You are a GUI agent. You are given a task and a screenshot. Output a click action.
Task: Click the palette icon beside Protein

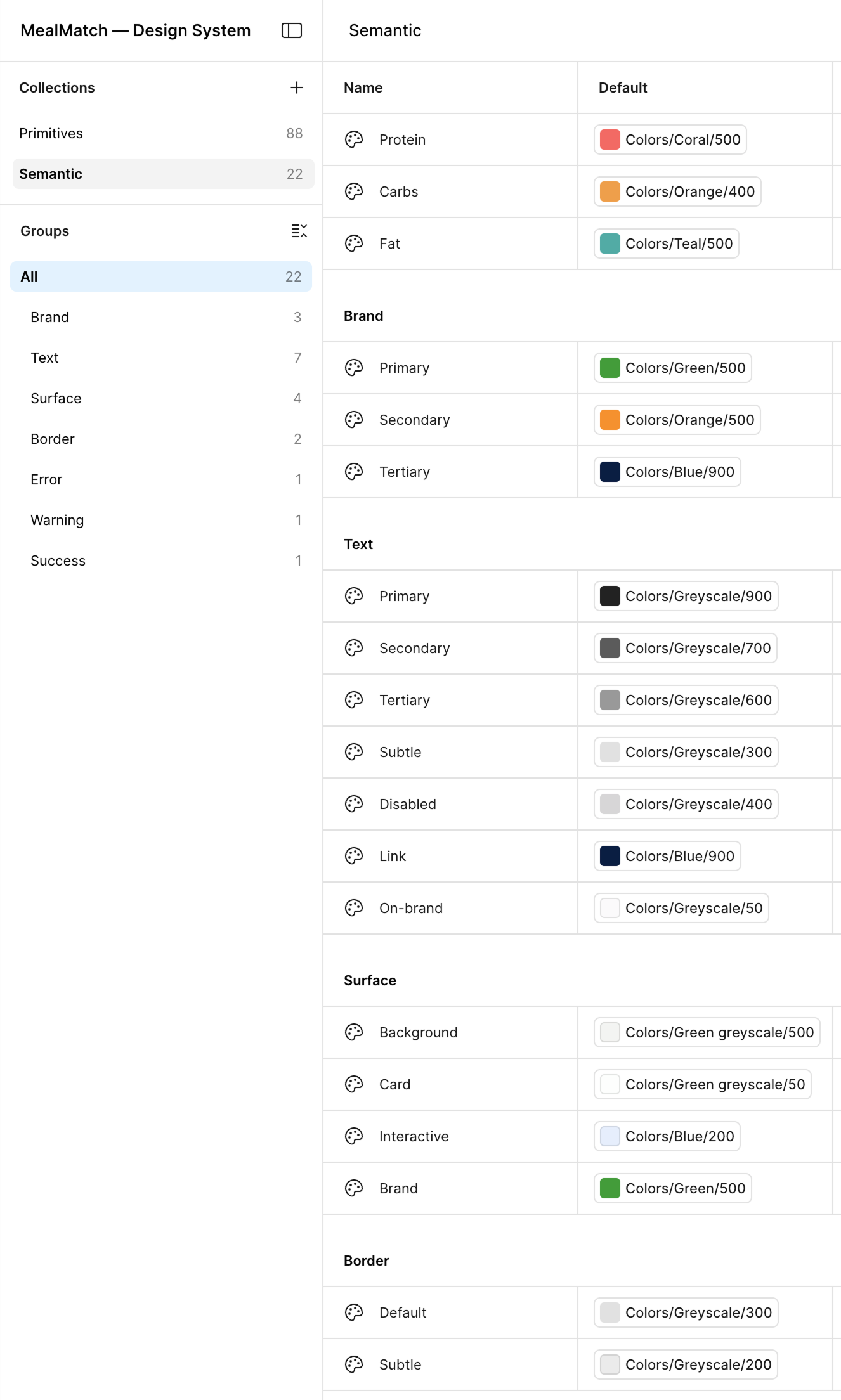tap(354, 139)
